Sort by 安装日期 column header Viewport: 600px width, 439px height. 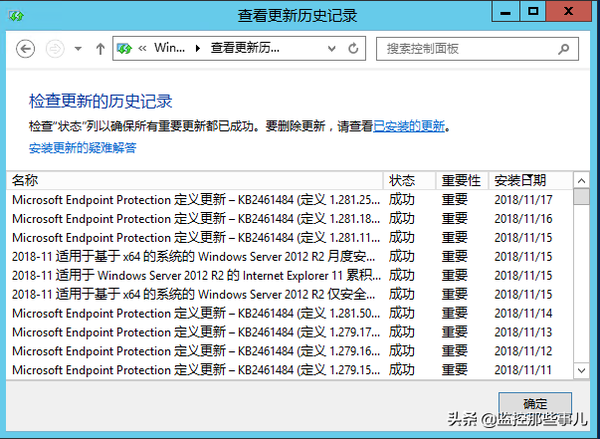[531, 180]
